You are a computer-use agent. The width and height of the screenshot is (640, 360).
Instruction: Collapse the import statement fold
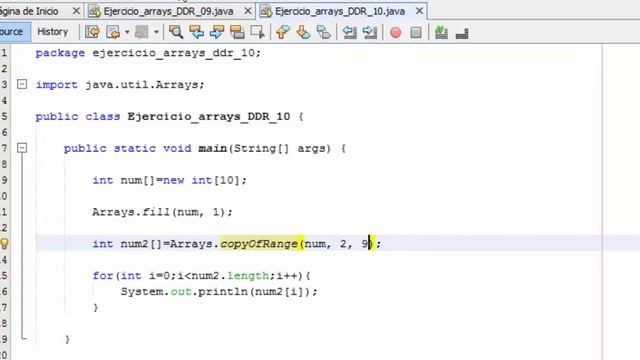coord(22,84)
